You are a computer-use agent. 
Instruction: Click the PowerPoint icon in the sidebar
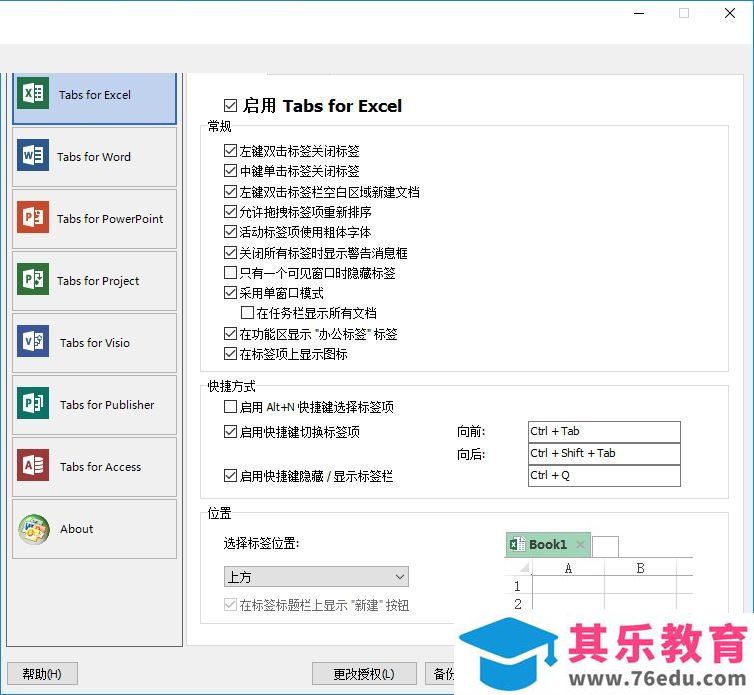33,217
